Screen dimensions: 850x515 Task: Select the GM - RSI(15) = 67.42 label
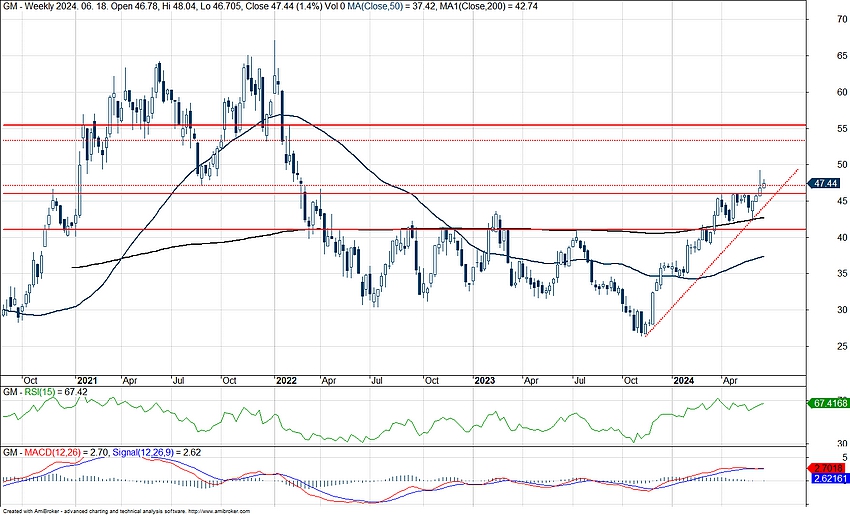pyautogui.click(x=46, y=392)
